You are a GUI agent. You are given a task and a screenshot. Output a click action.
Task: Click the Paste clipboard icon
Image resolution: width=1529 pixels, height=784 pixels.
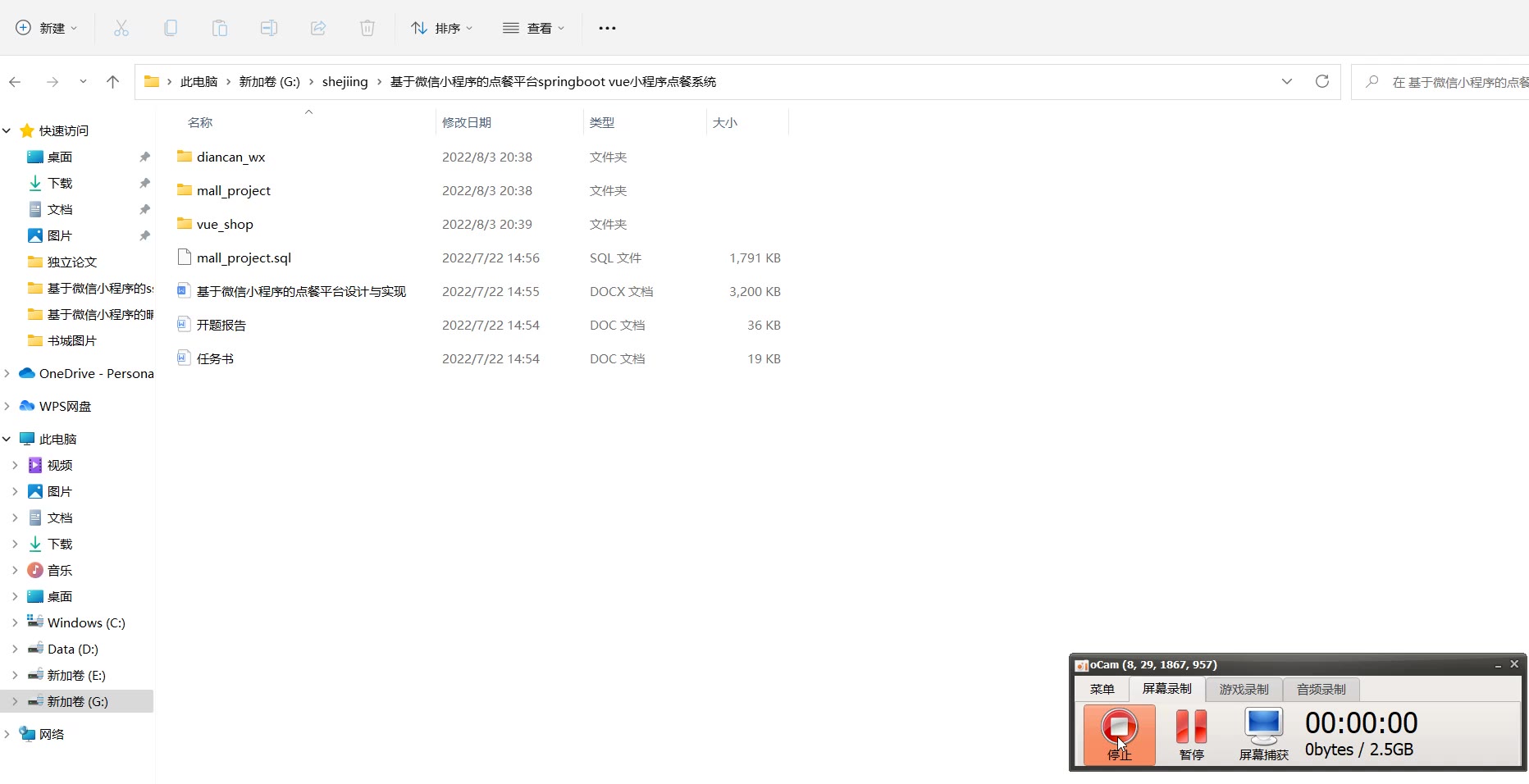click(x=220, y=28)
